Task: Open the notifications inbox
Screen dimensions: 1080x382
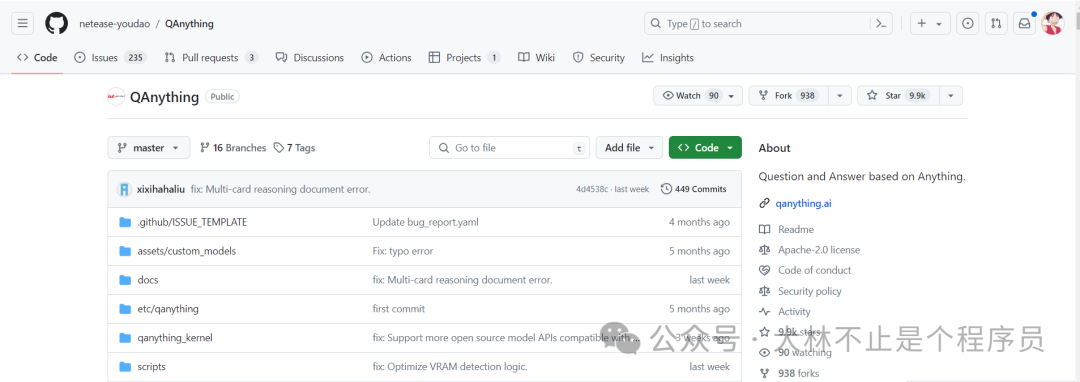Action: (1024, 23)
